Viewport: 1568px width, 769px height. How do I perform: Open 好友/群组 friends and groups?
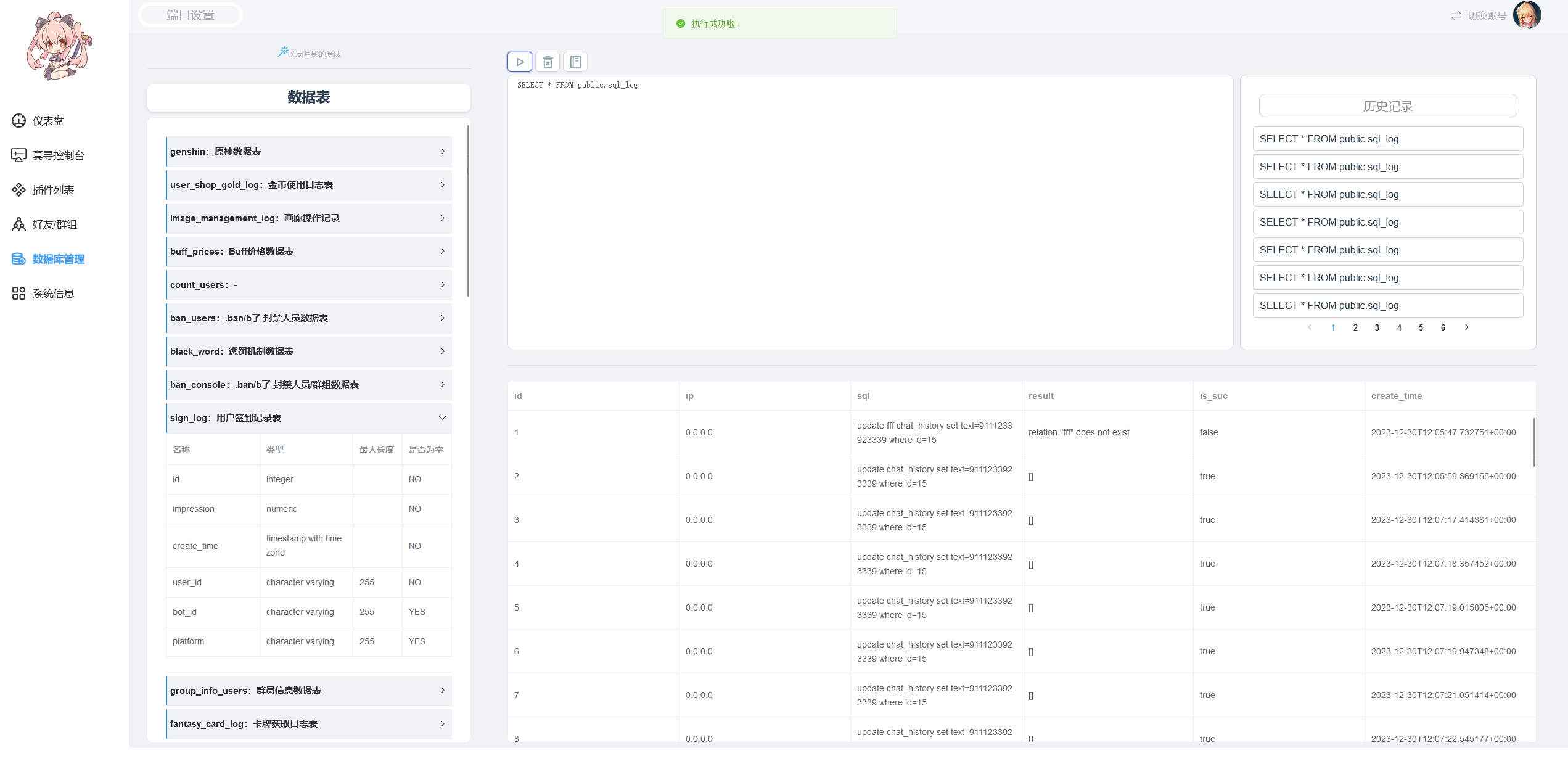(54, 224)
